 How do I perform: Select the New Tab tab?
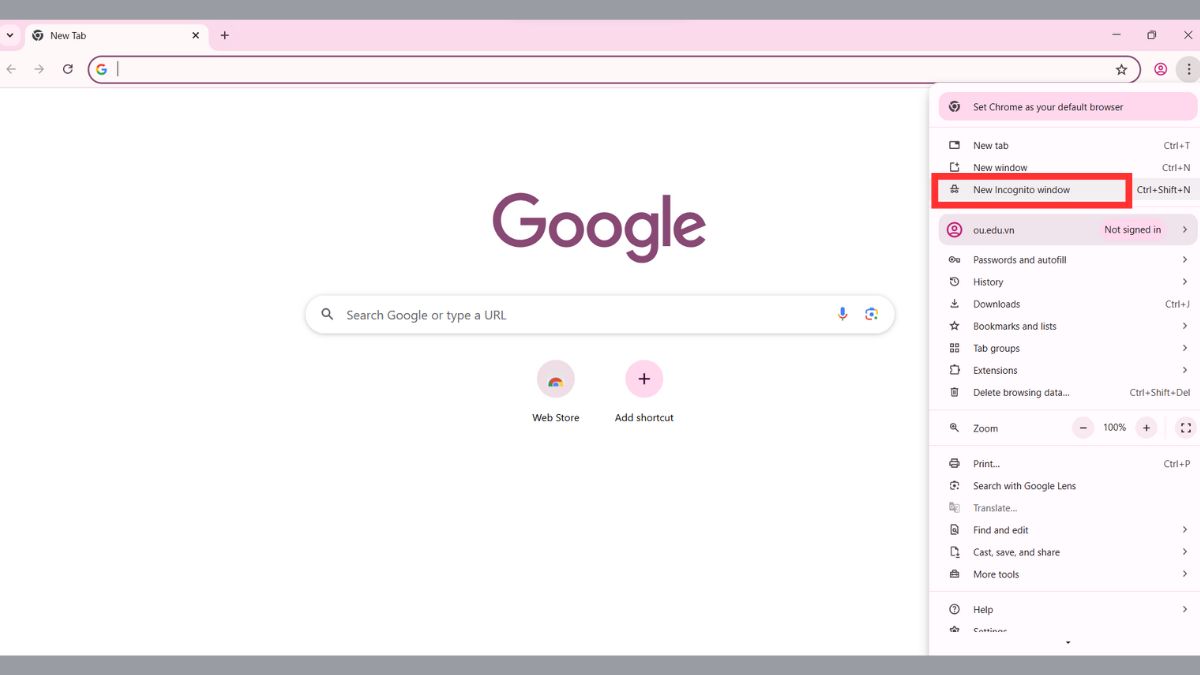116,35
